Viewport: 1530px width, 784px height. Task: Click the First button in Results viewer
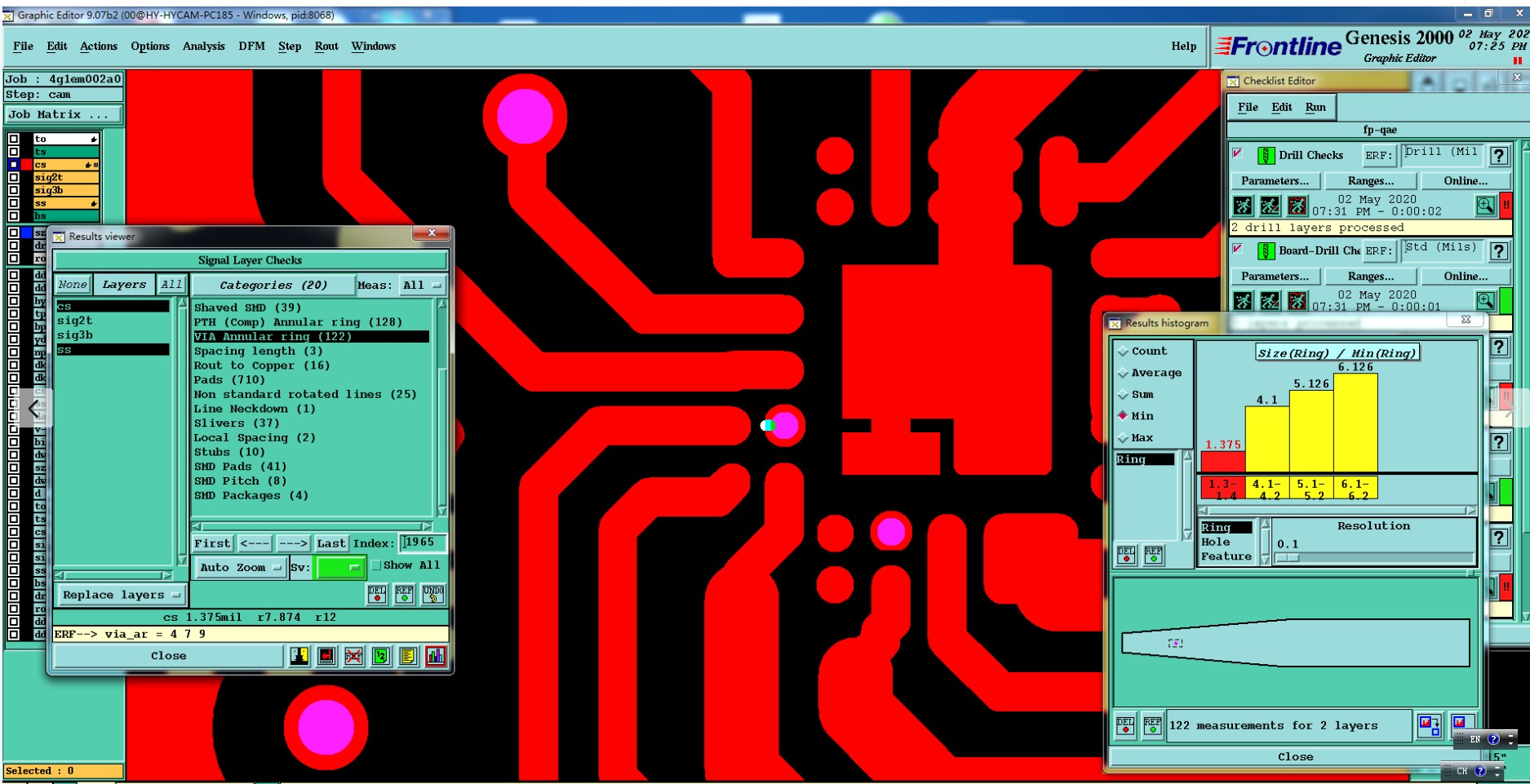tap(212, 543)
